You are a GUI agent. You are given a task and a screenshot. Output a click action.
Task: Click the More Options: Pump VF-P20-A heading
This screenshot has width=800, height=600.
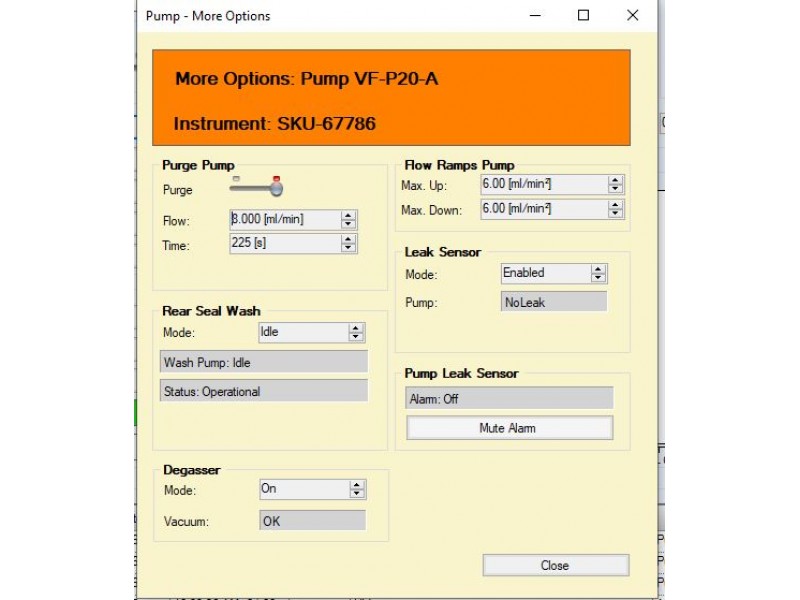(307, 79)
